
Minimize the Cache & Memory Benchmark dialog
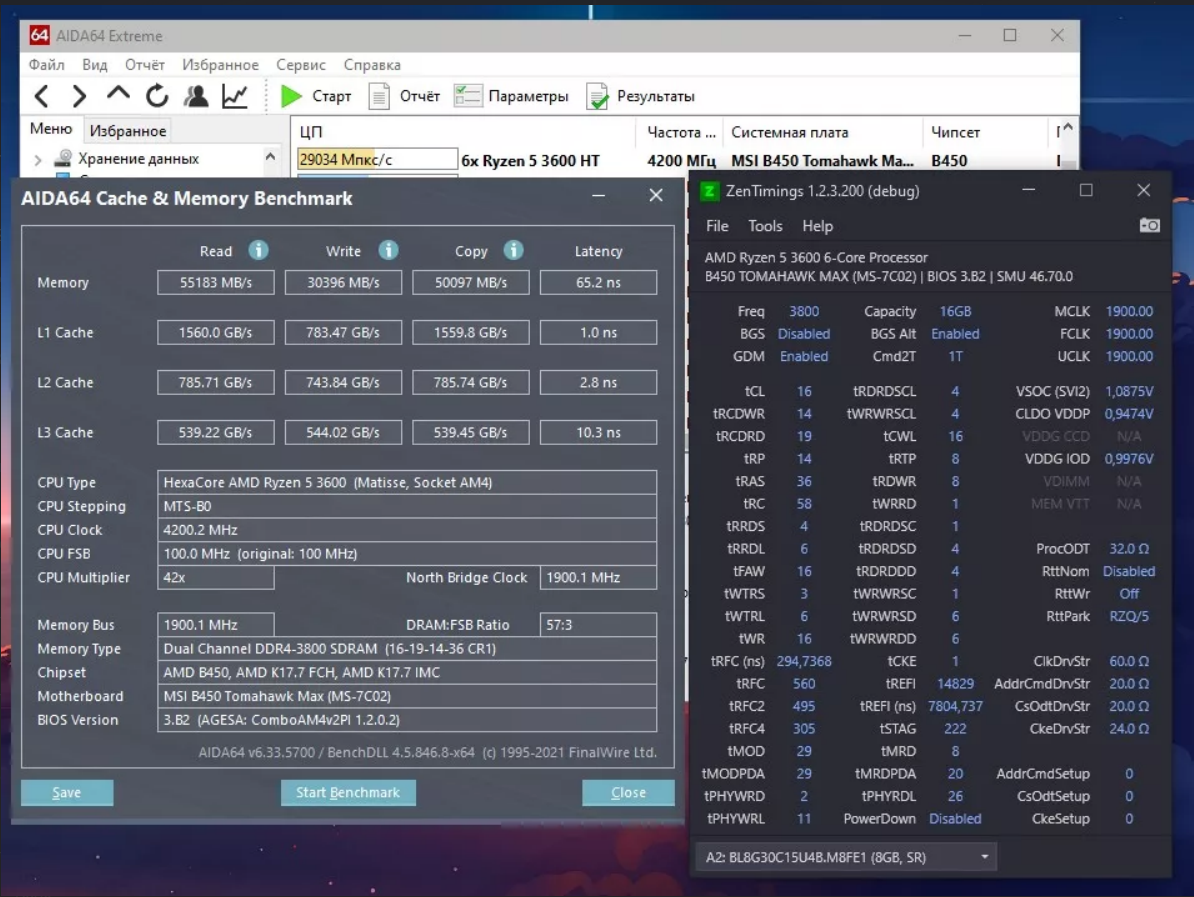coord(599,196)
